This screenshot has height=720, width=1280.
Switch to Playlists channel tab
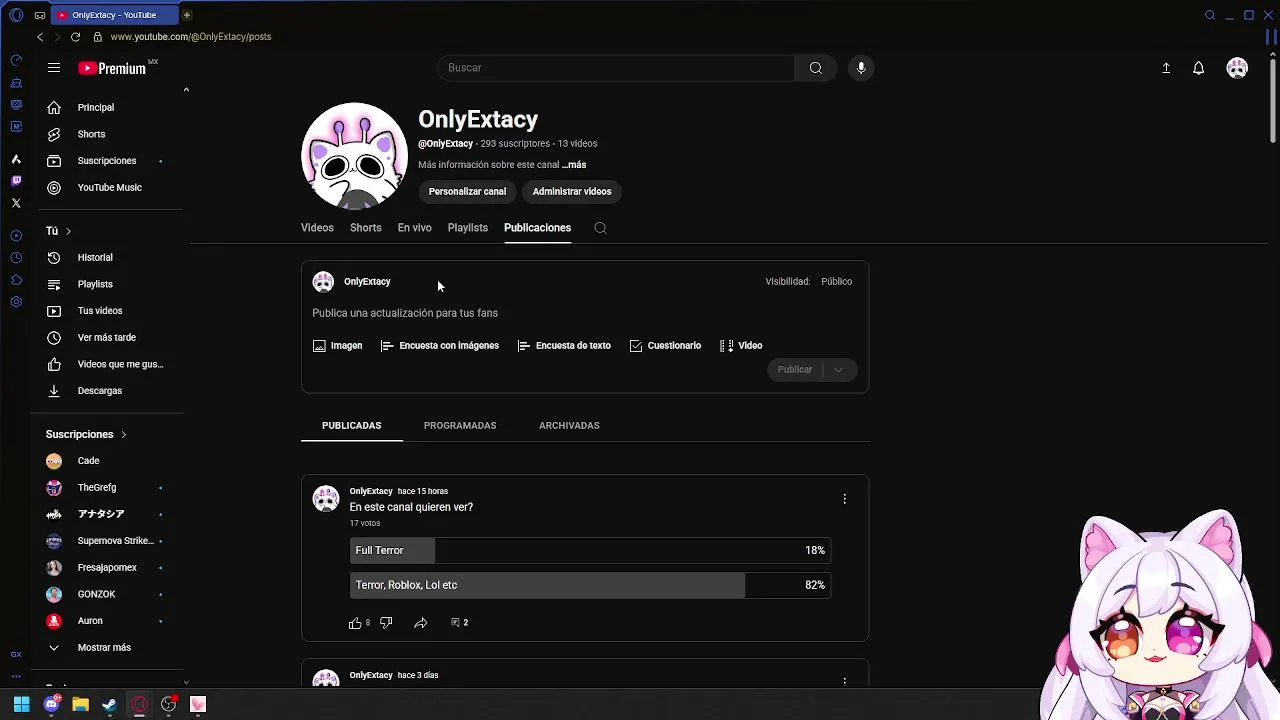coord(468,228)
